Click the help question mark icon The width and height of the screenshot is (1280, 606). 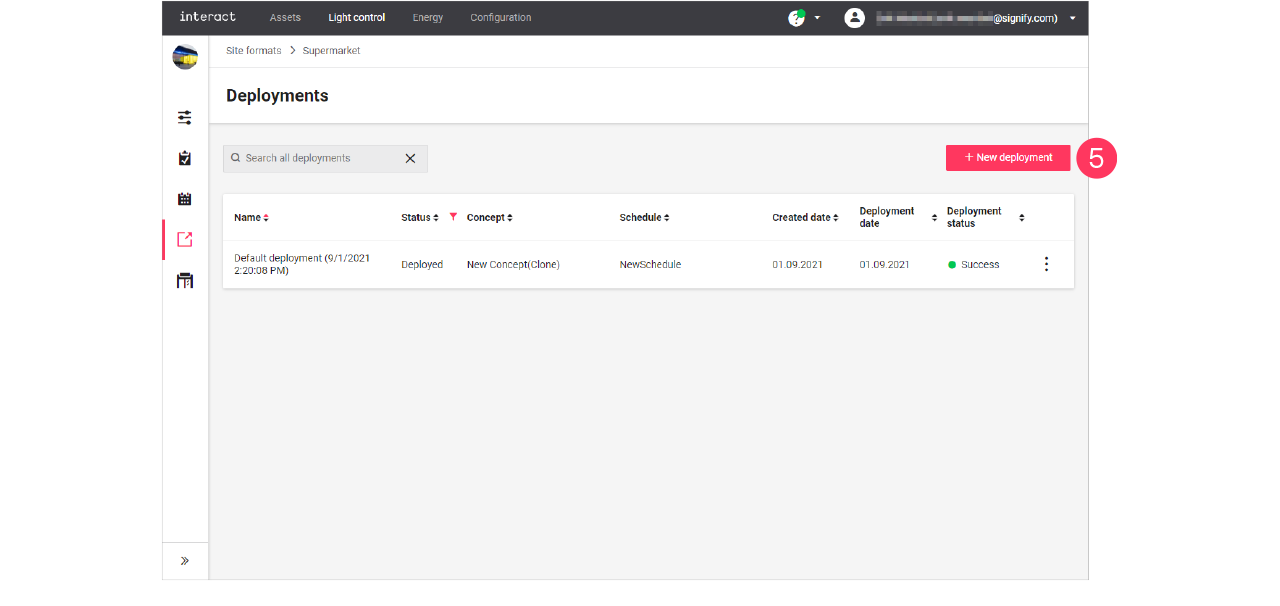(795, 17)
